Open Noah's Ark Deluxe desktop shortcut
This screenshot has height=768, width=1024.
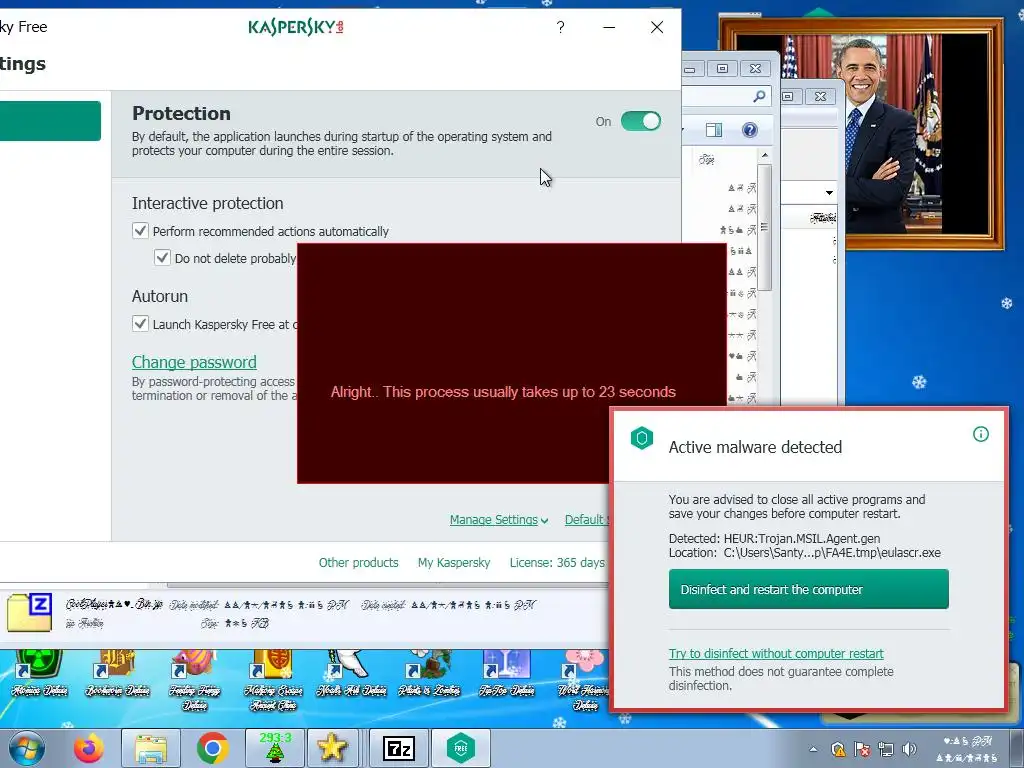point(351,675)
